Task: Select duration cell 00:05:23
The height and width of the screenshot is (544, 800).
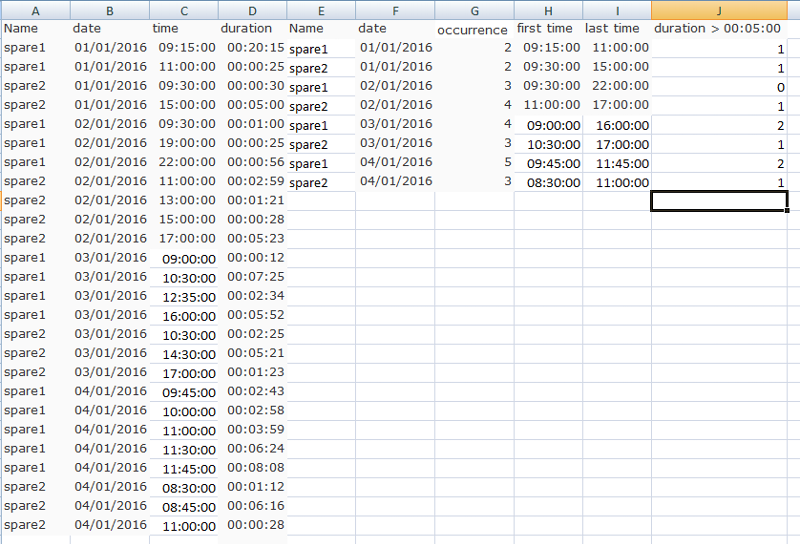Action: (x=253, y=239)
